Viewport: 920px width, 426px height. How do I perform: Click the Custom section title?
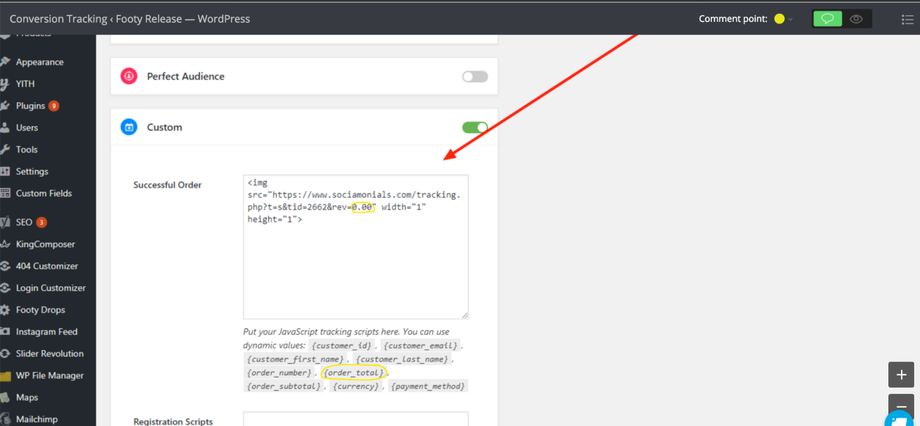164,127
